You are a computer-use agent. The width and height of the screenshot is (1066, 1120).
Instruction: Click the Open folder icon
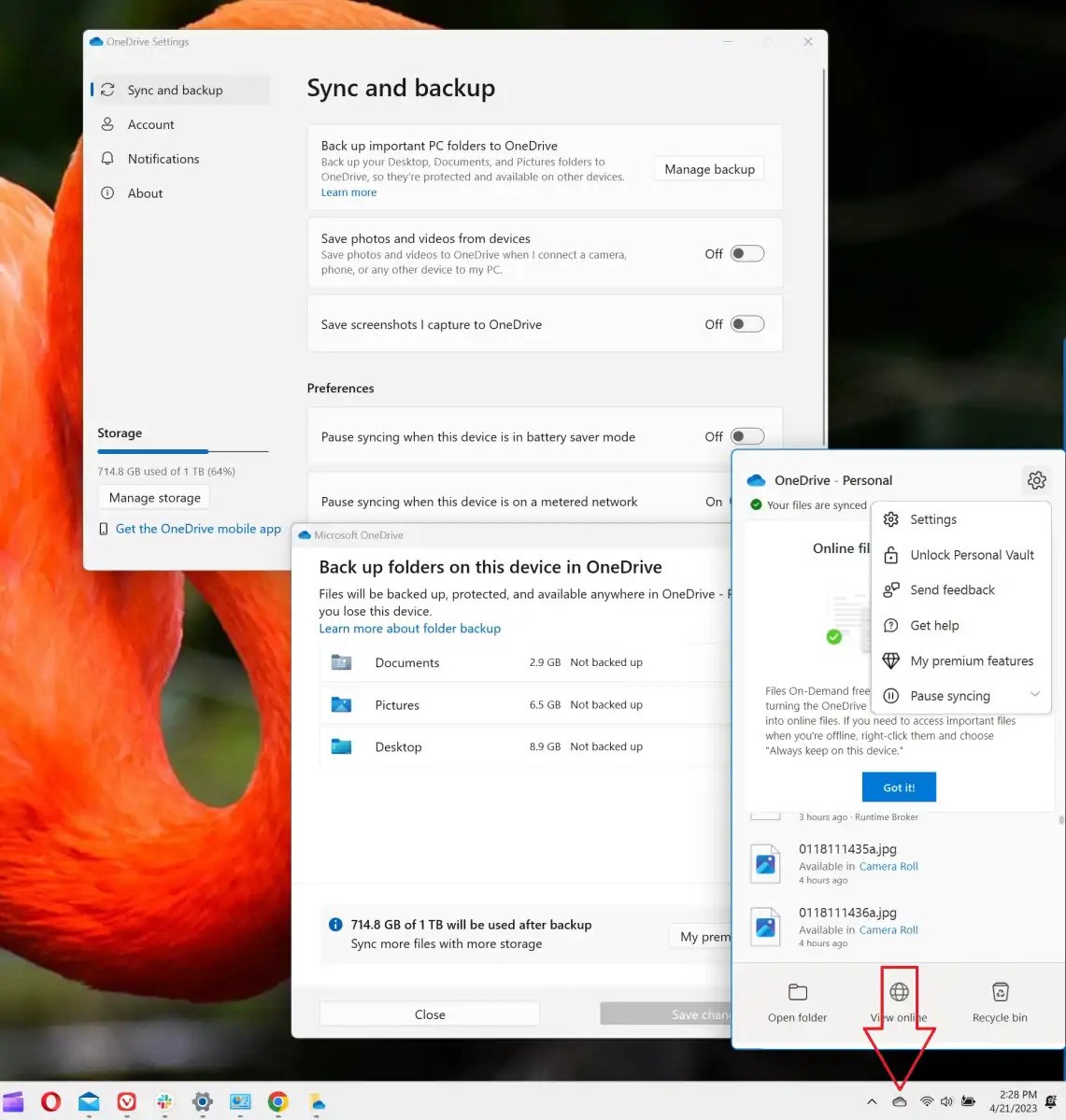797,992
